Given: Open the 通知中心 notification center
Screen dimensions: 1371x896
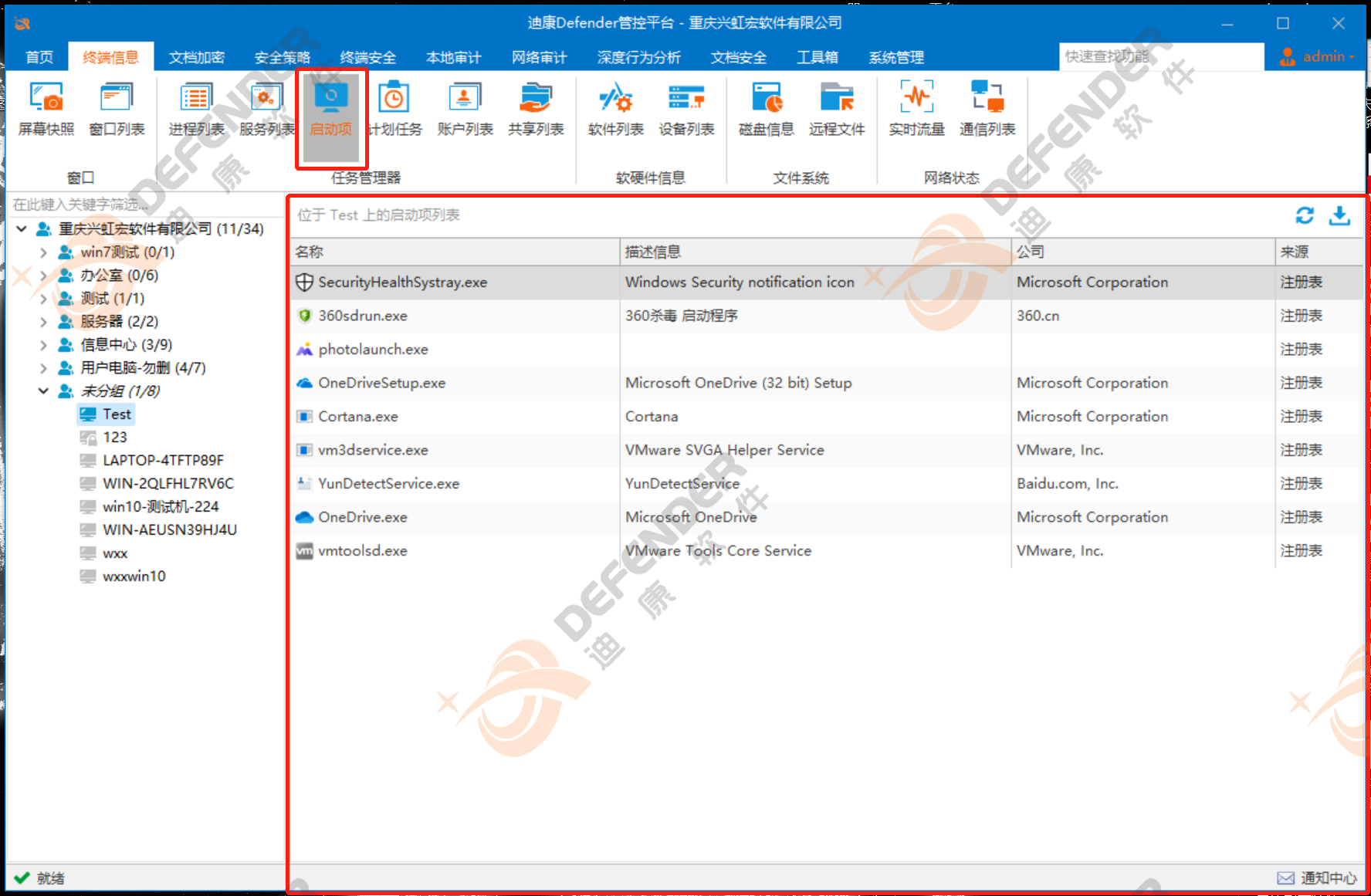Looking at the screenshot, I should click(x=1317, y=878).
